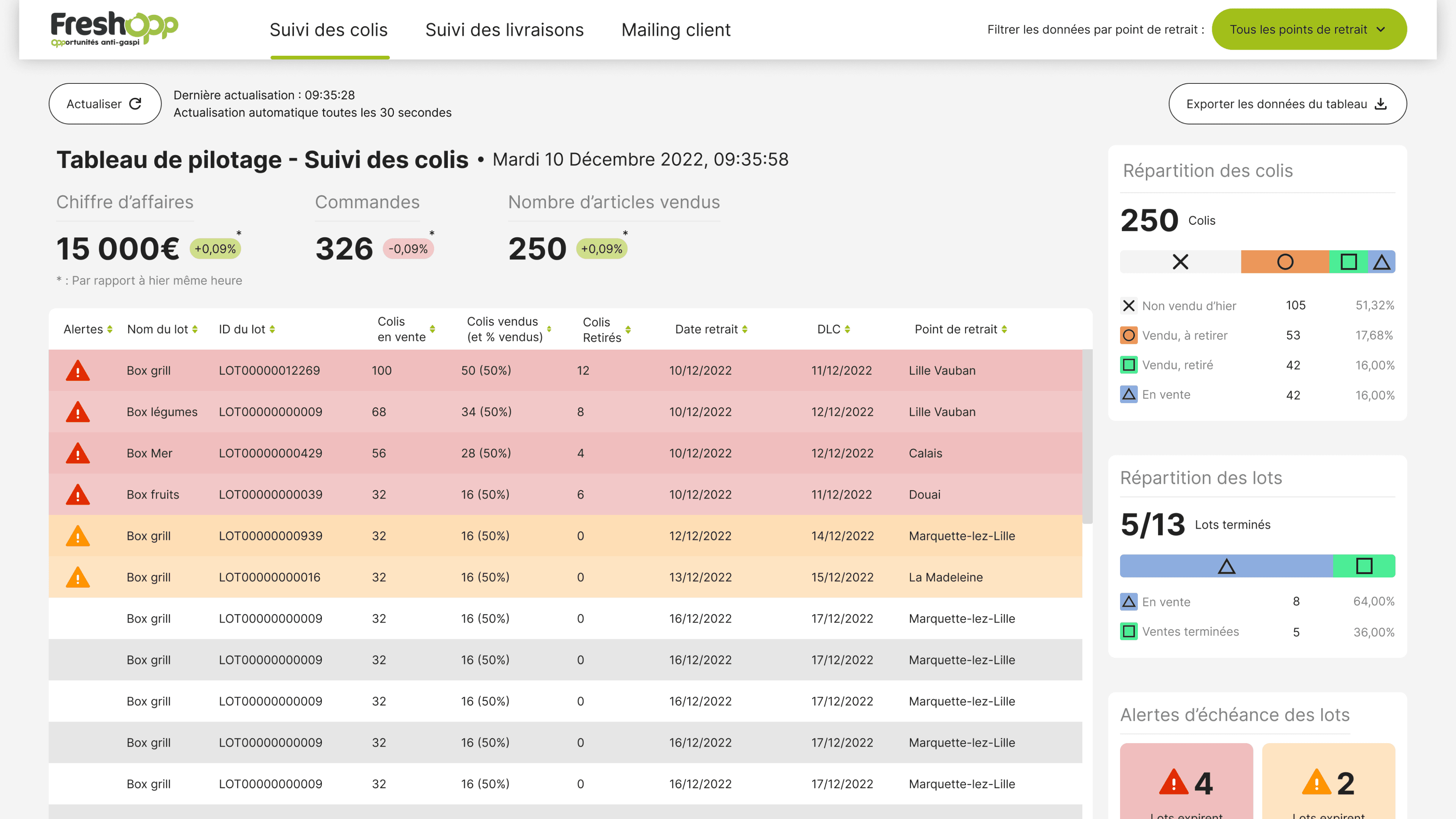Click red alert triangle on Box légumes row
The height and width of the screenshot is (819, 1456).
78,412
